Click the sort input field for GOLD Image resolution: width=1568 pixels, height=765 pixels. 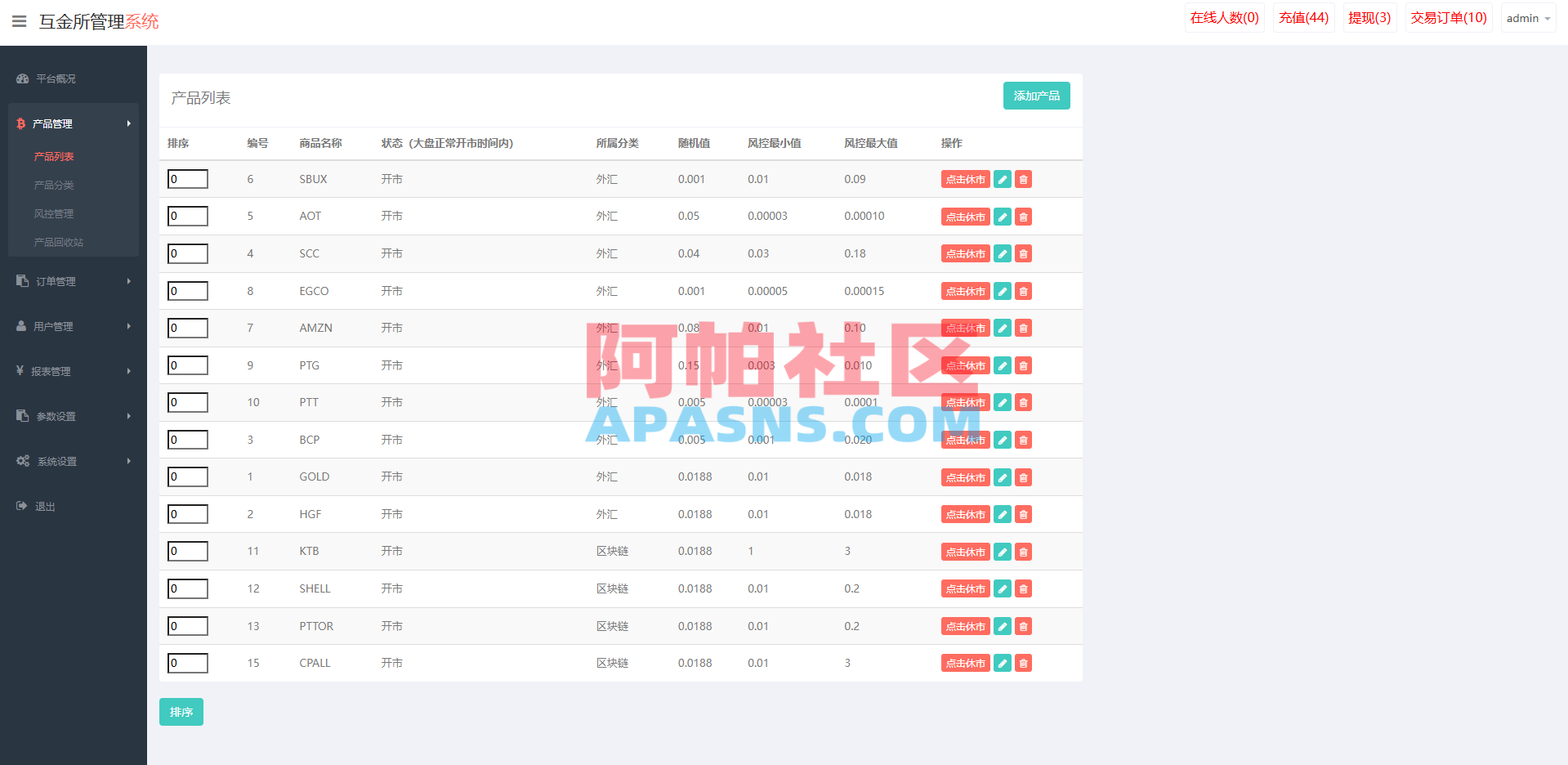click(x=188, y=476)
